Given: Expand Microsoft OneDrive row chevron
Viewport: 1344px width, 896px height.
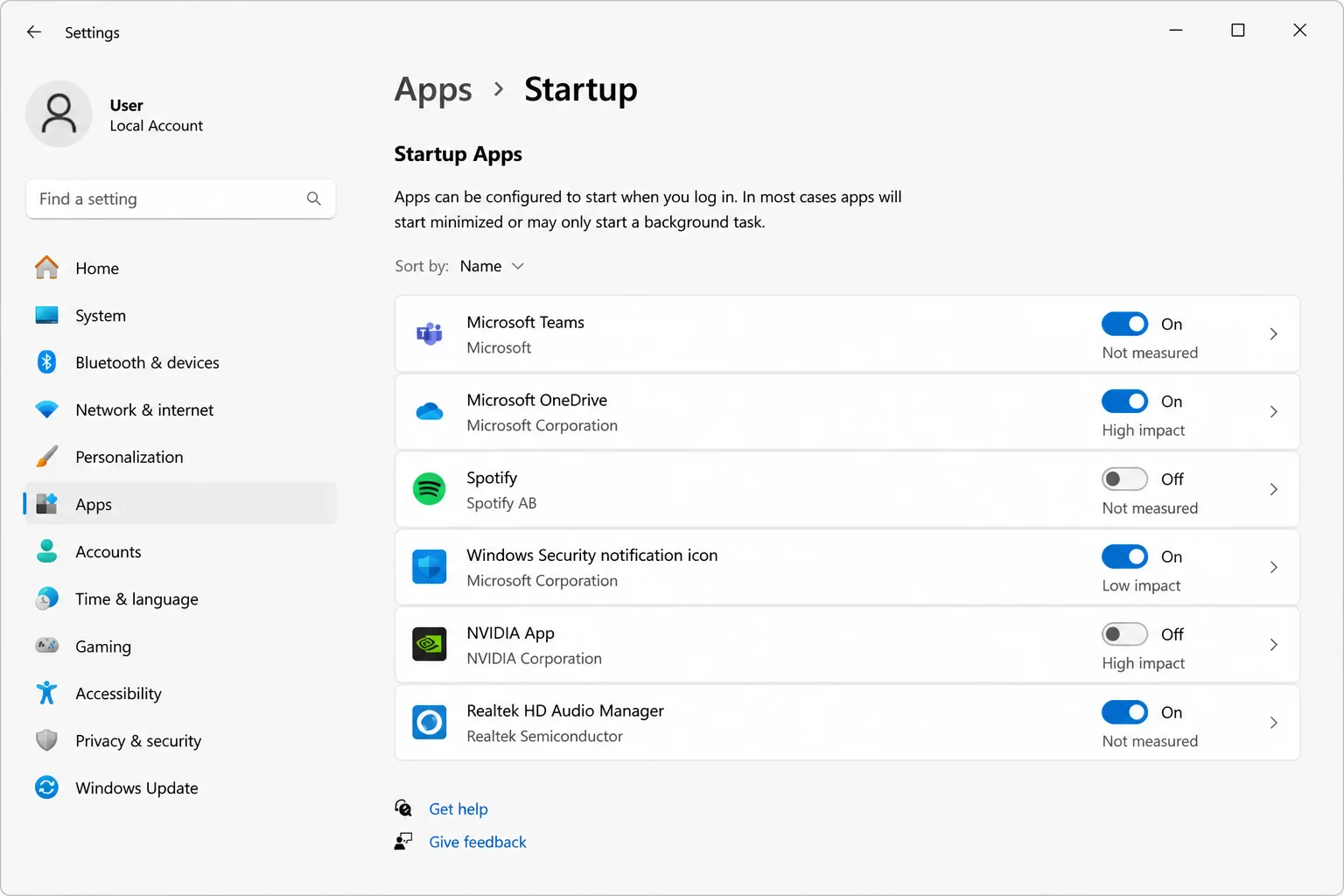Looking at the screenshot, I should pos(1273,411).
